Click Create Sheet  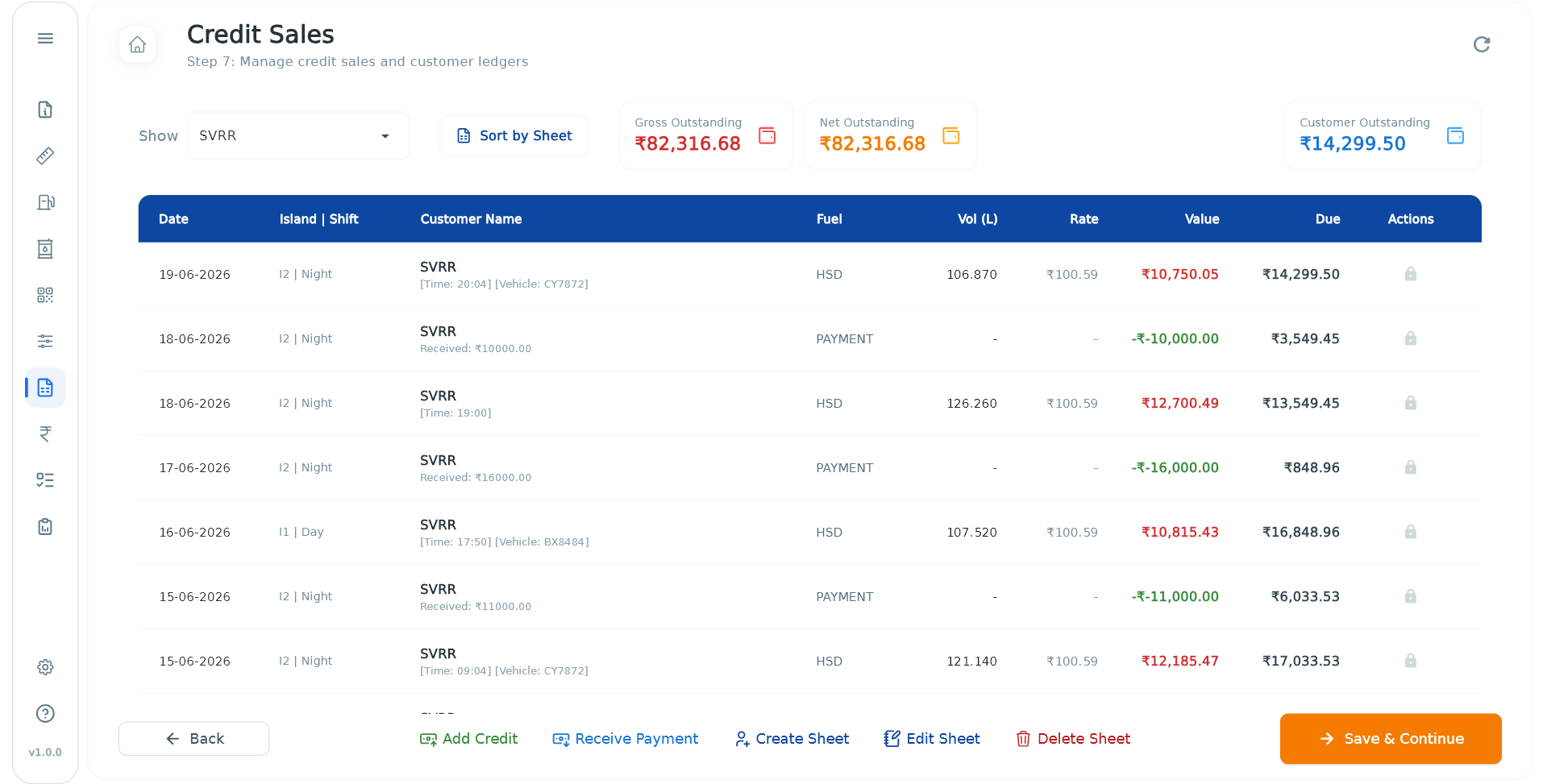click(792, 739)
